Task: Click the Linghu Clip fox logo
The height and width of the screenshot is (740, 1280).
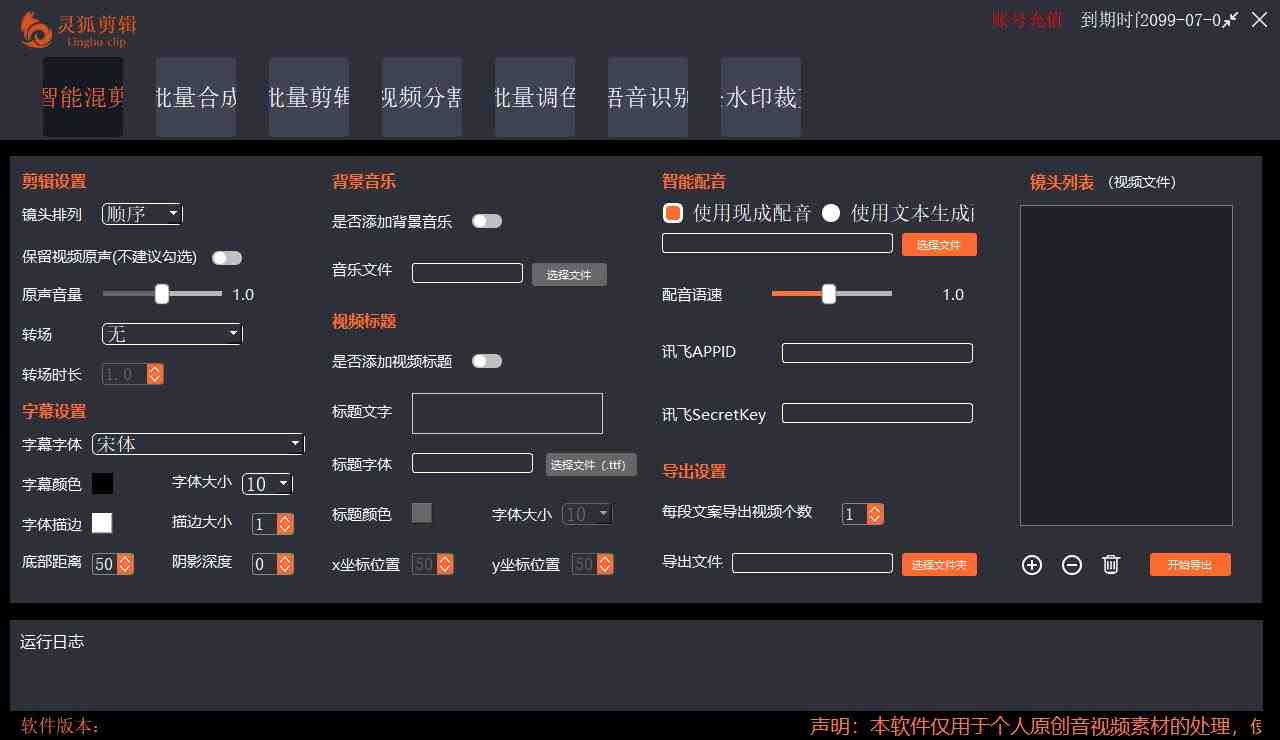Action: click(x=34, y=27)
